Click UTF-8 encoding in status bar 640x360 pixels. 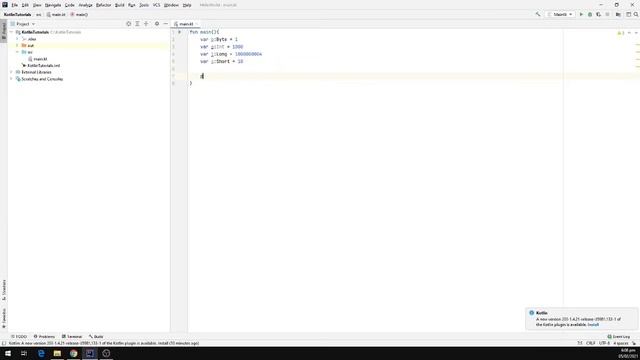(604, 343)
